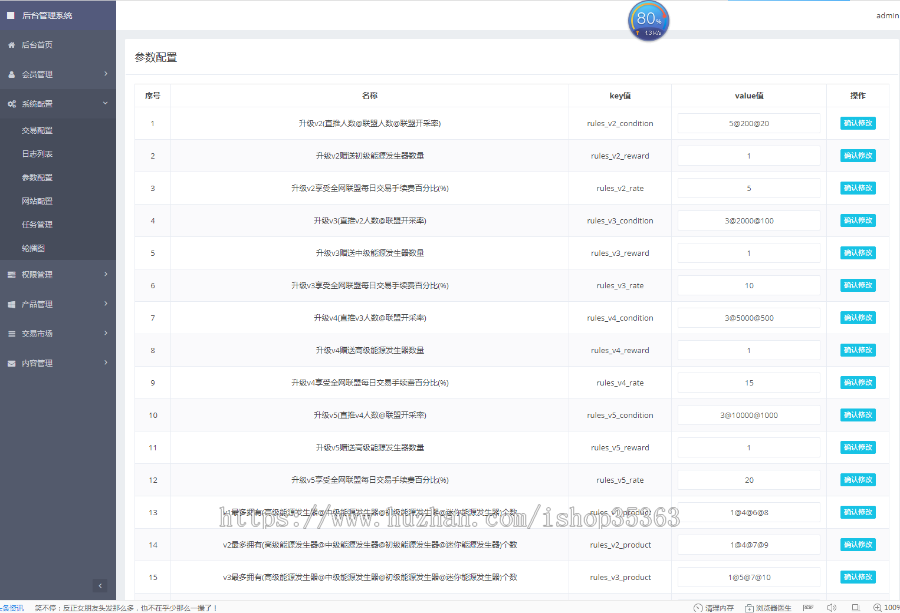
Task: Click 确认修改 for rules_v5_reward
Action: point(858,448)
